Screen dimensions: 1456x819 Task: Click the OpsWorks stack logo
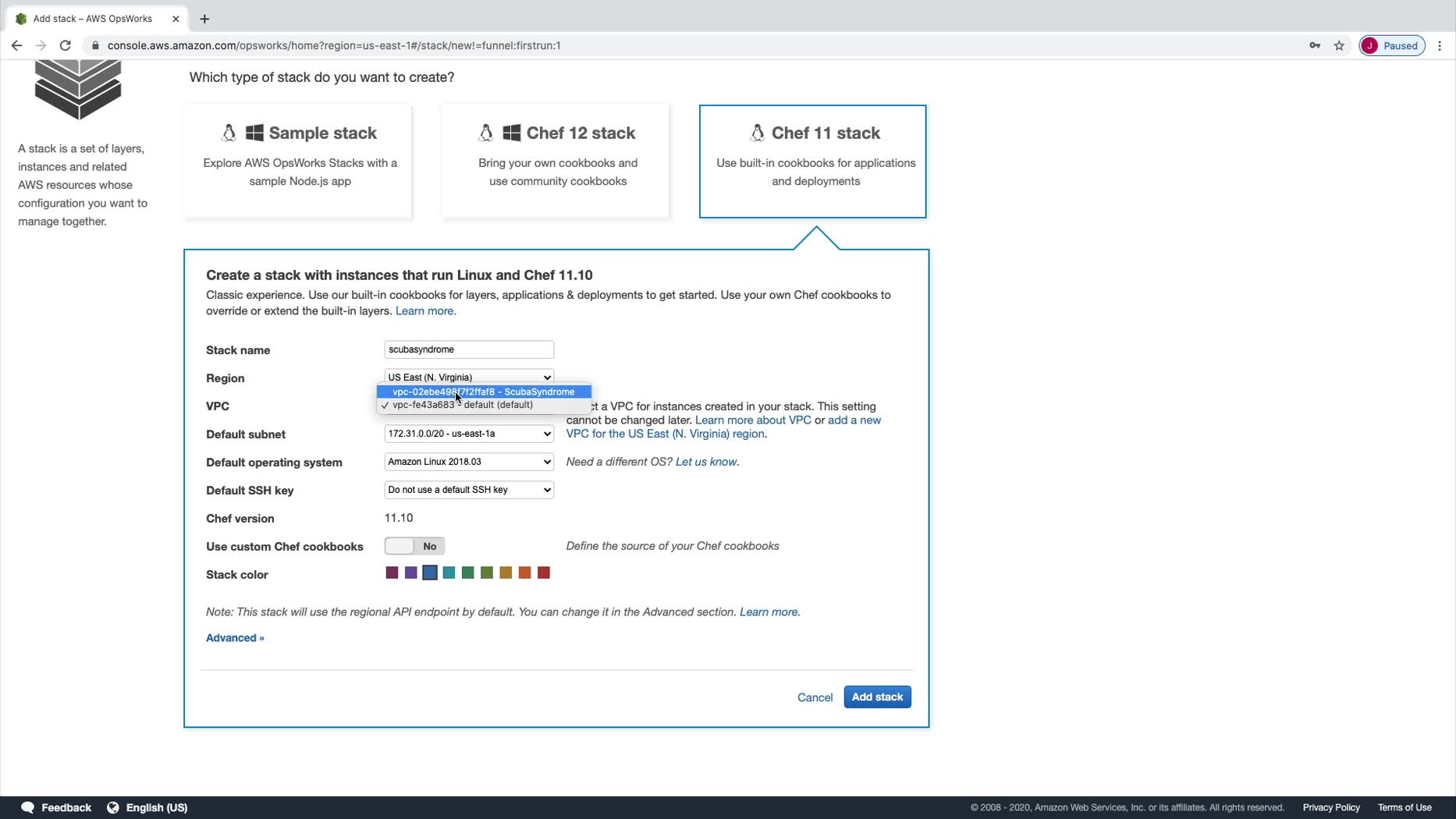[78, 90]
